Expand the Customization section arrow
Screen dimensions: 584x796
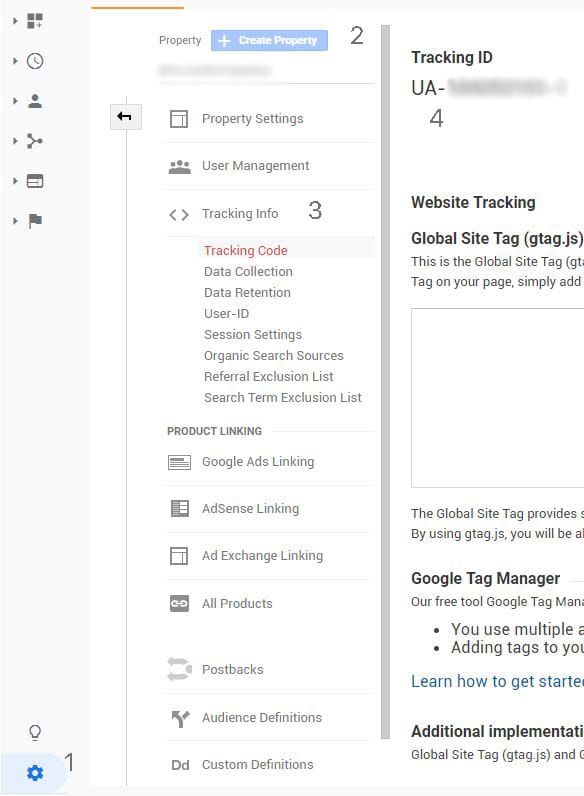click(15, 21)
